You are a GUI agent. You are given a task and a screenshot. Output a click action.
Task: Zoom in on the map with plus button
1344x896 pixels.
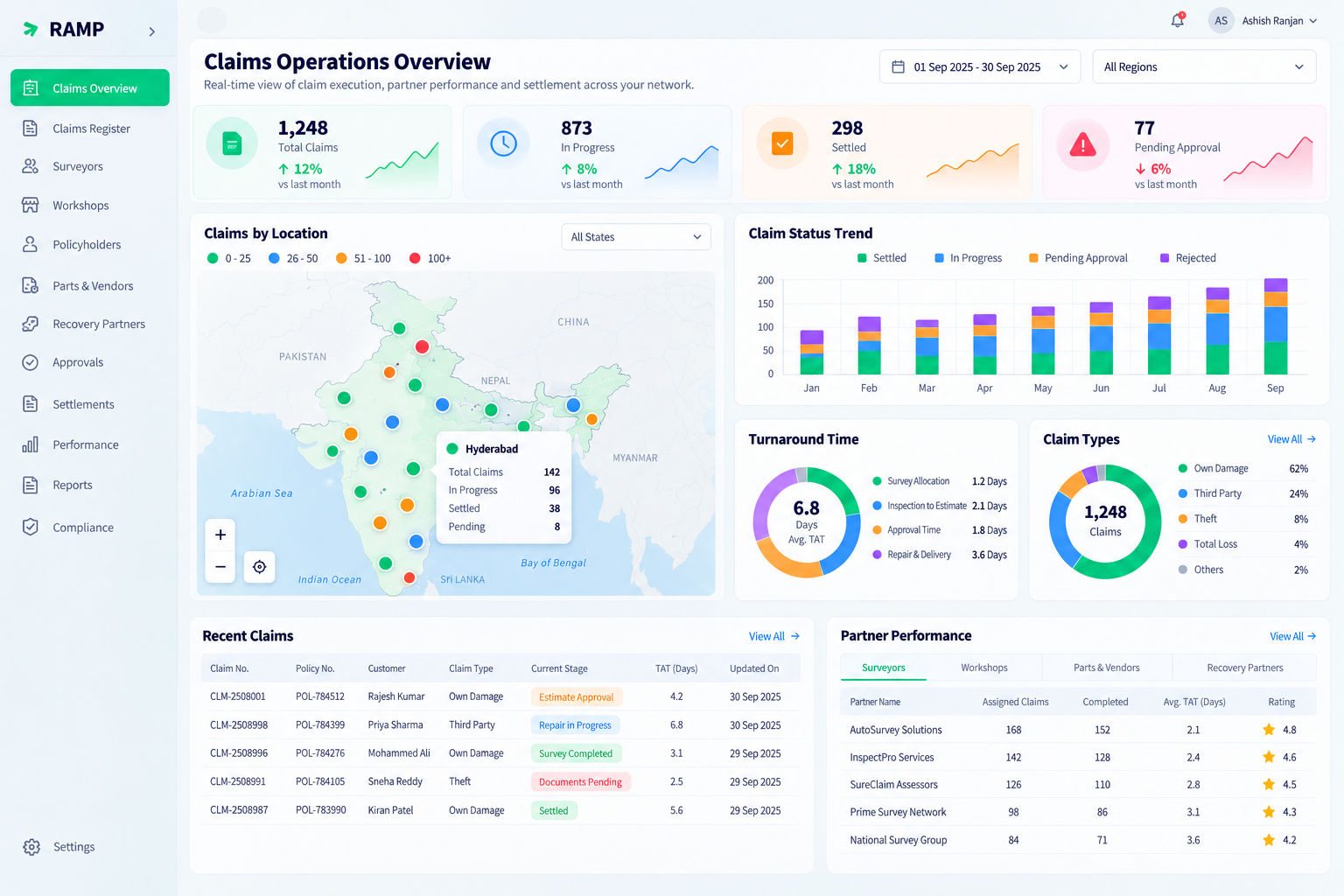(220, 535)
